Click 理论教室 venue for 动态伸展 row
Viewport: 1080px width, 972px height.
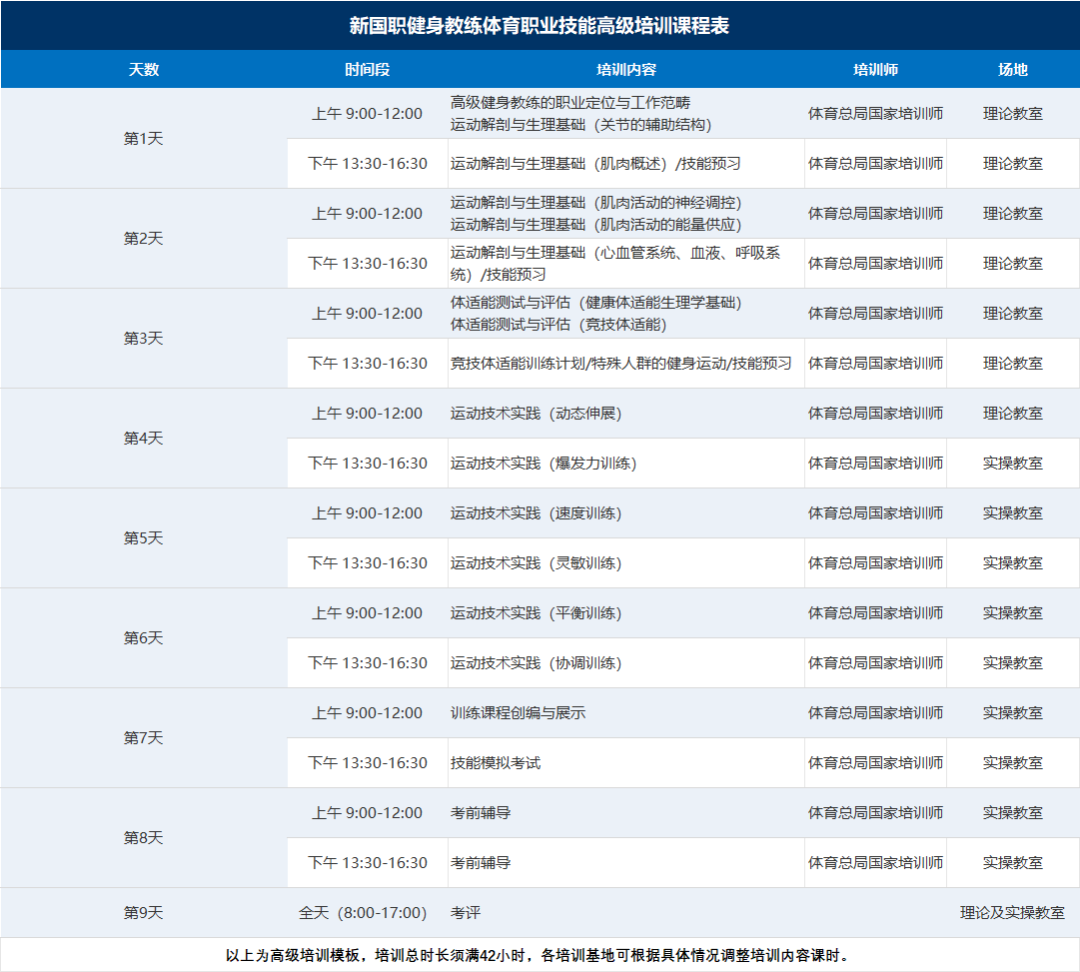coord(1012,413)
